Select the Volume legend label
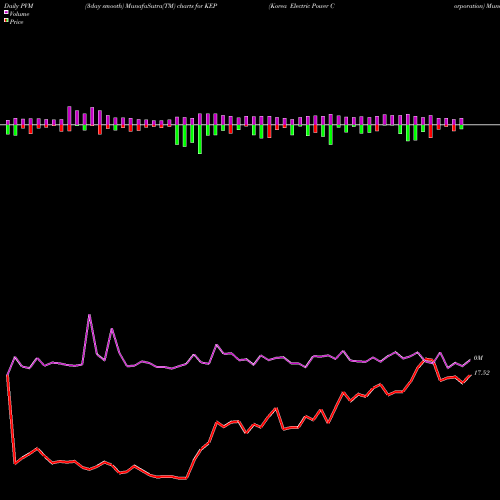The image size is (500, 500). pos(19,14)
